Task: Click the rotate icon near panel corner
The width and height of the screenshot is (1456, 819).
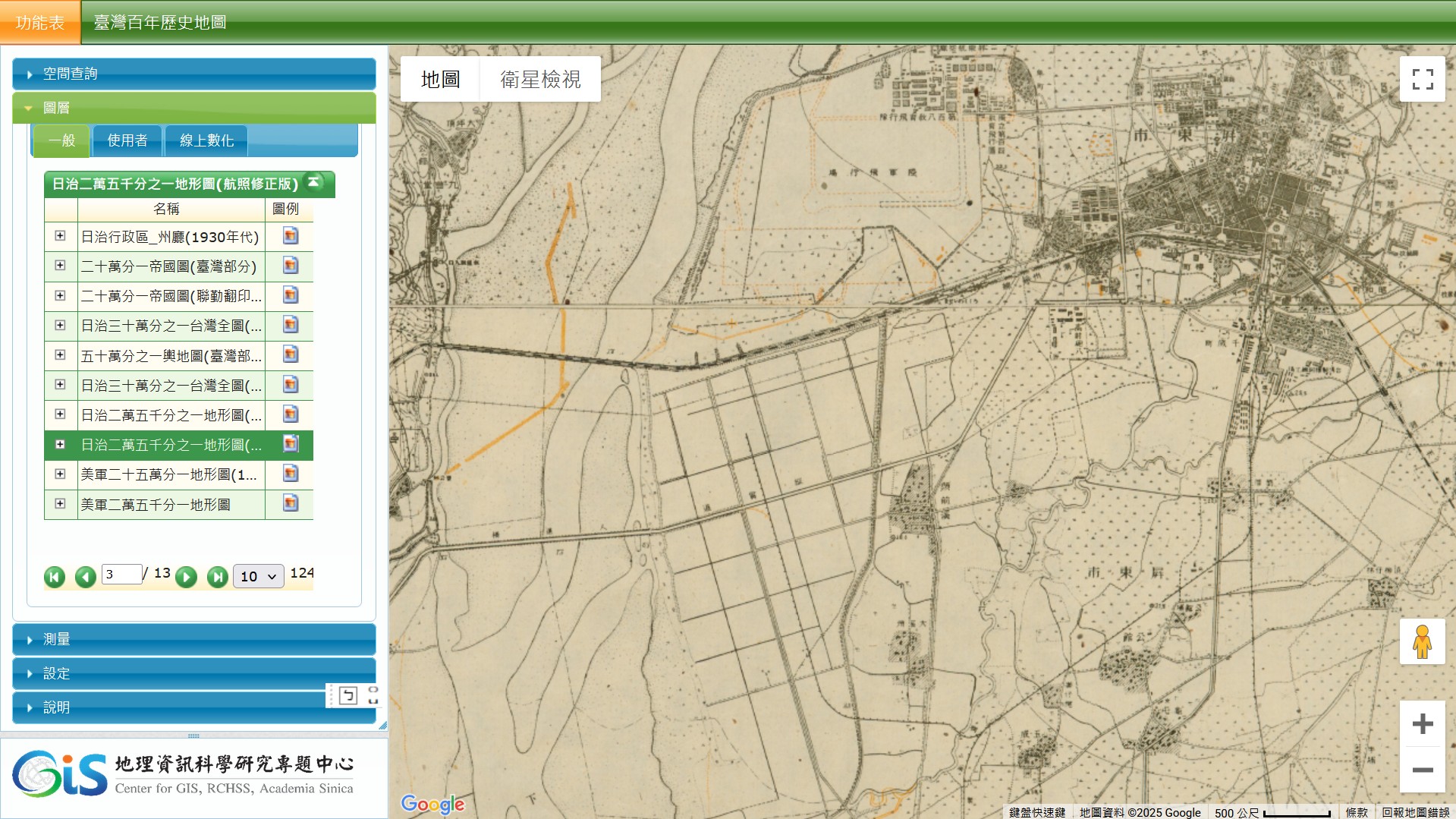Action: pos(348,695)
